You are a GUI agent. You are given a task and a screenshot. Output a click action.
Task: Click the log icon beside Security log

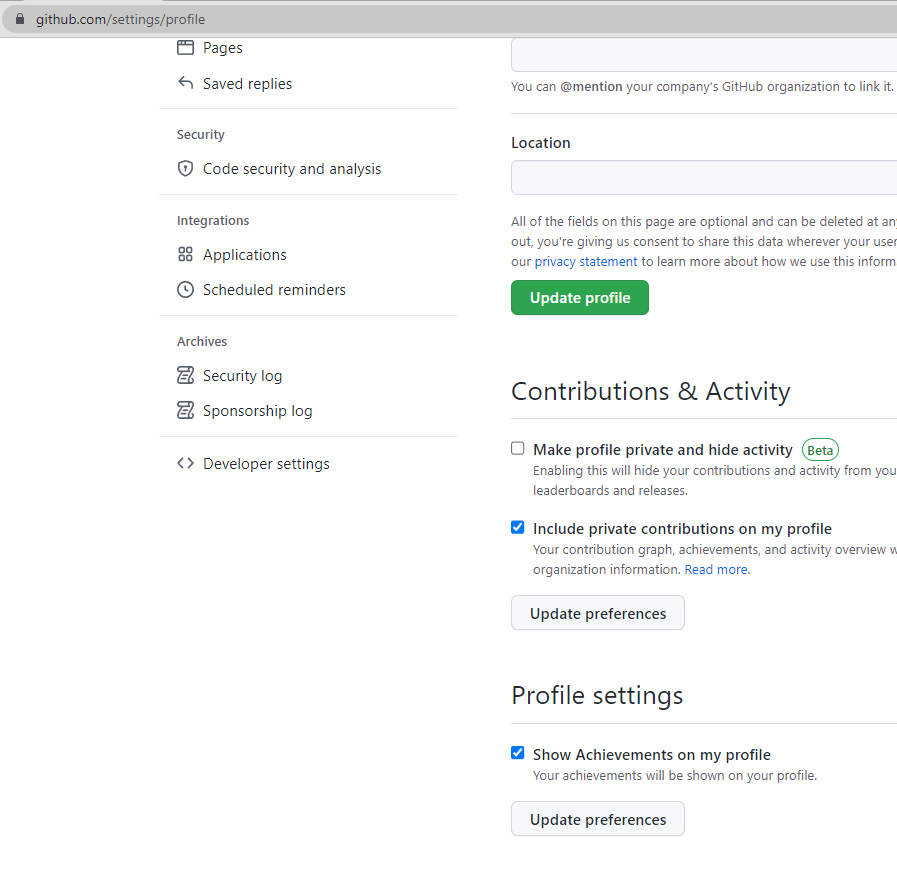pos(185,375)
